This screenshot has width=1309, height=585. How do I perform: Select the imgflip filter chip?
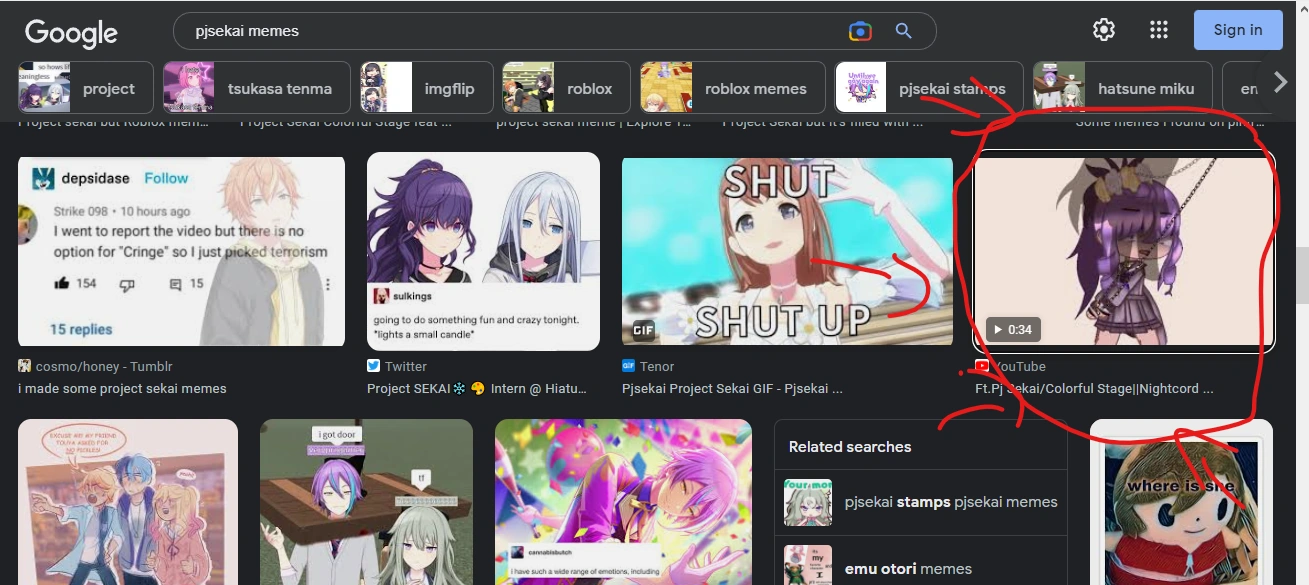[427, 88]
